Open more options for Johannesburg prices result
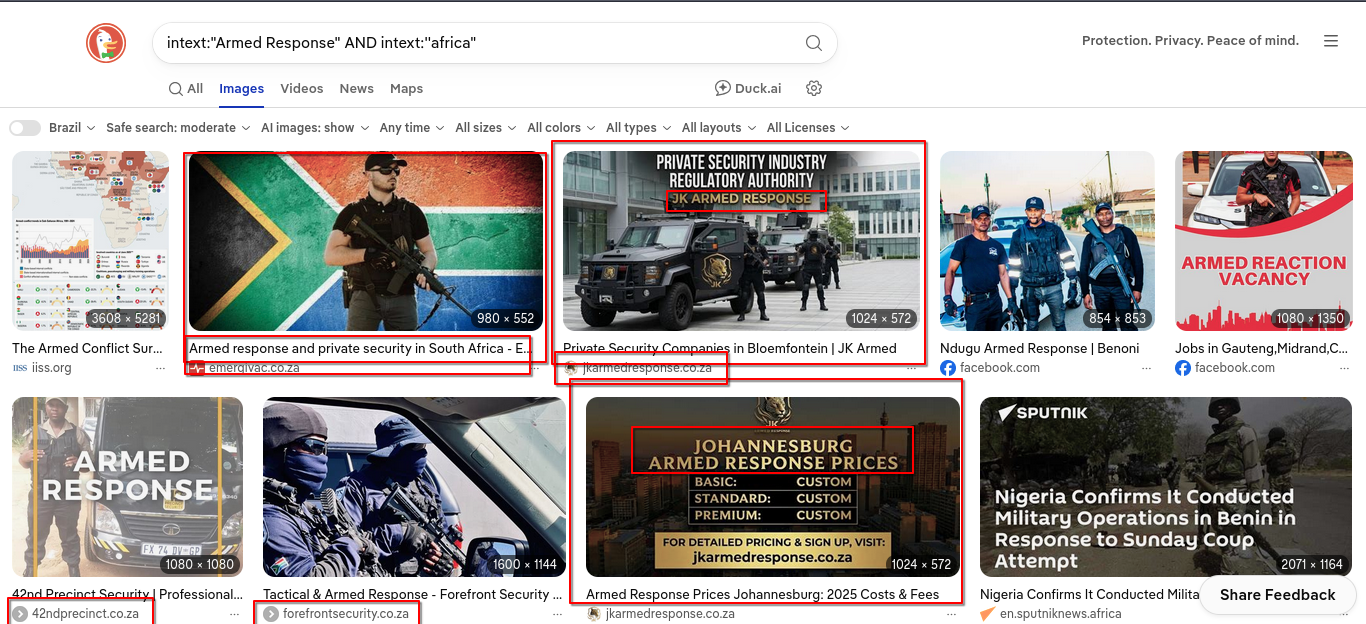Image resolution: width=1366 pixels, height=624 pixels. tap(950, 614)
